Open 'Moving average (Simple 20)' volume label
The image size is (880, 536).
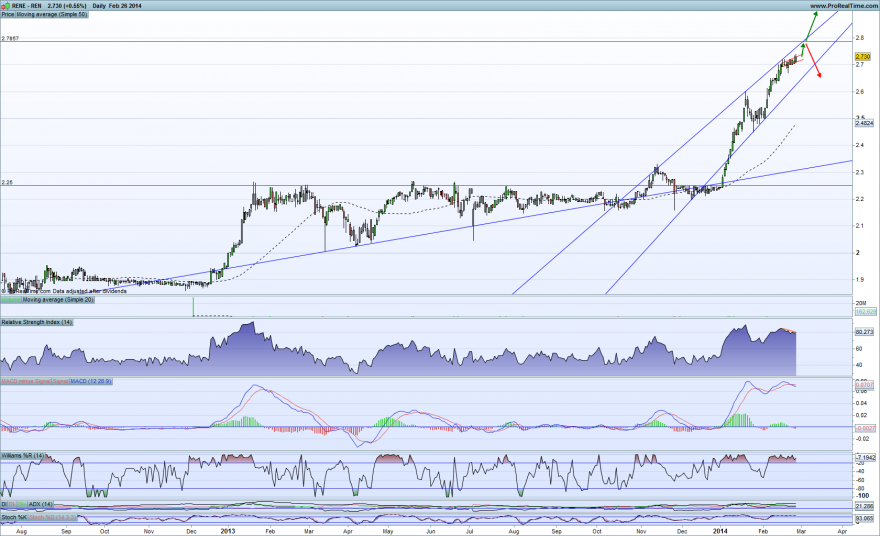pyautogui.click(x=58, y=300)
